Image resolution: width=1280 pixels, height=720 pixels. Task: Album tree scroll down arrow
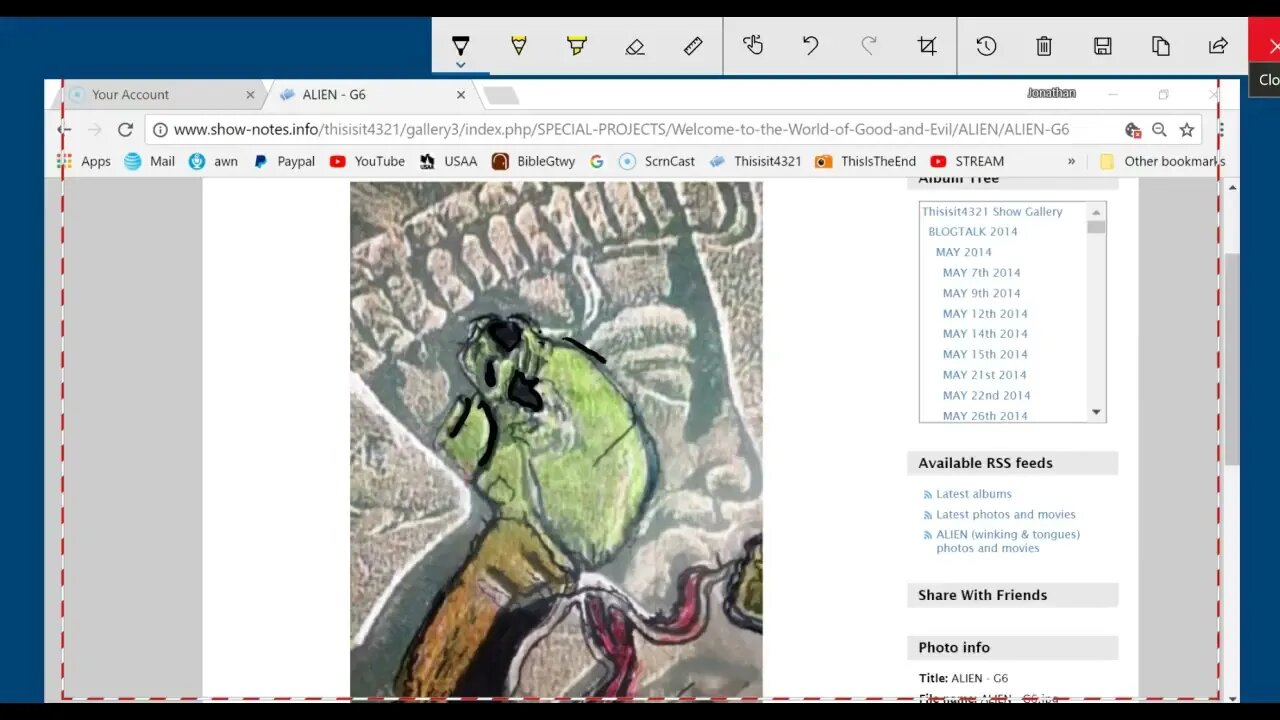click(x=1096, y=412)
